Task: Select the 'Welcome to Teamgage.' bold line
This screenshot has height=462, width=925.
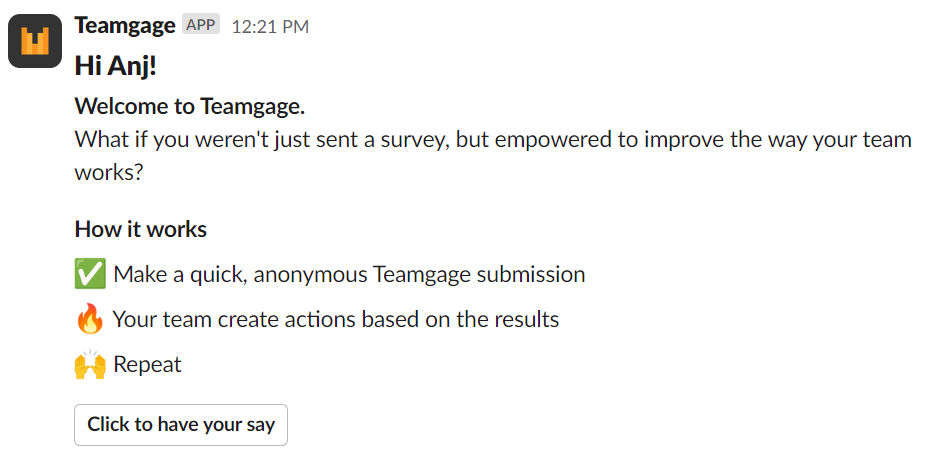Action: point(190,107)
